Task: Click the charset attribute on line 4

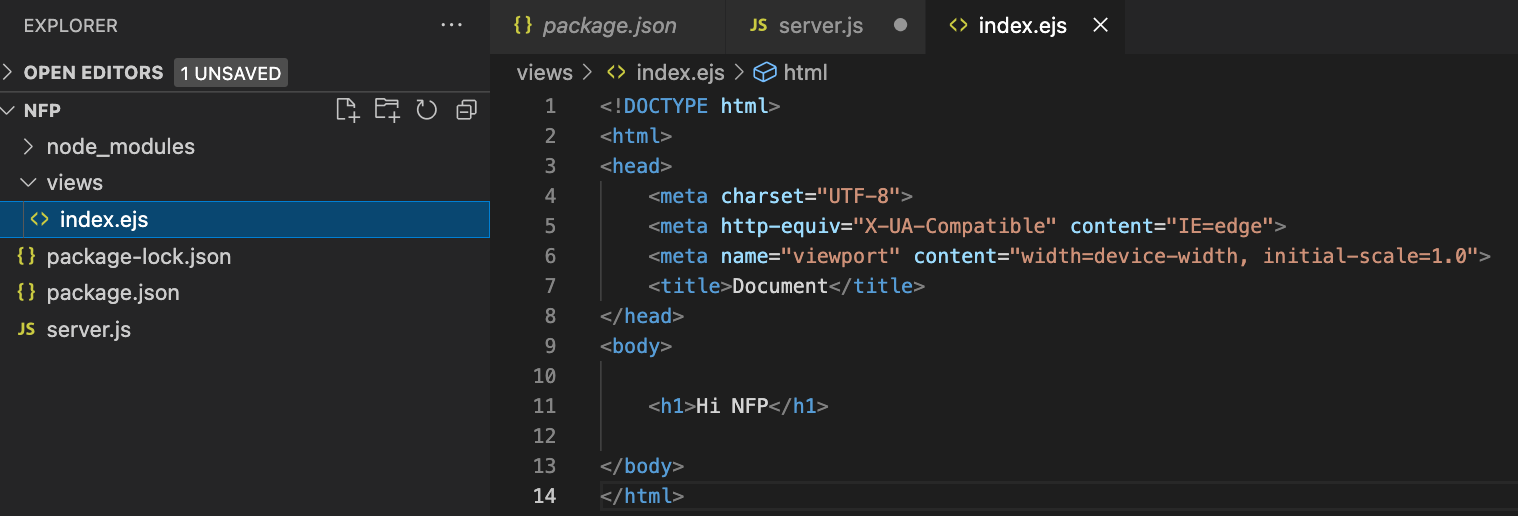Action: pyautogui.click(x=762, y=196)
